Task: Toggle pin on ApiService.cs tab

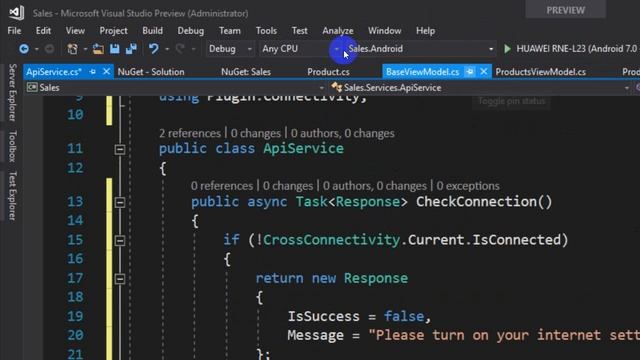Action: tap(93, 72)
